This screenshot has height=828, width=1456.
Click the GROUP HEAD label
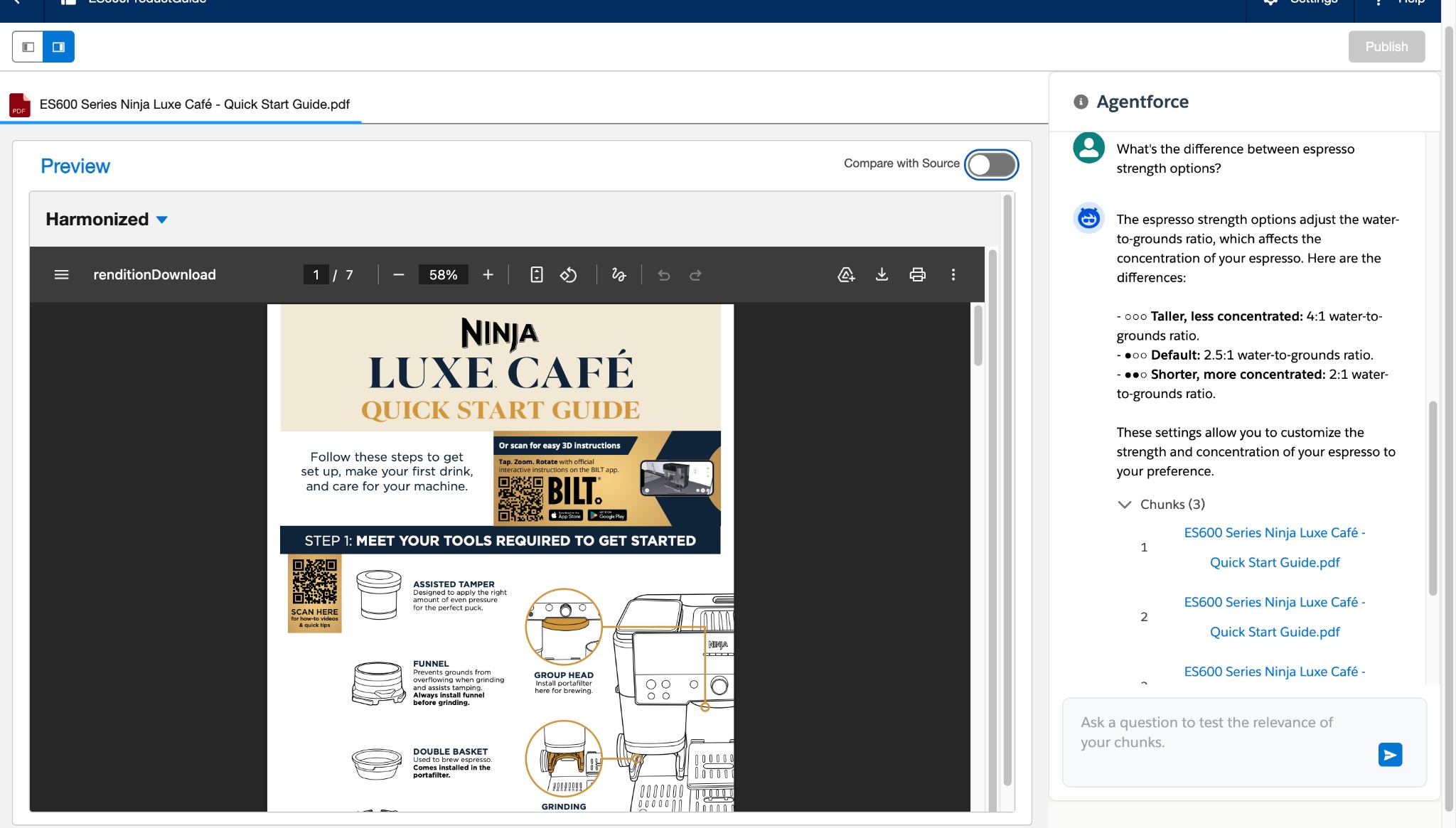[x=563, y=675]
